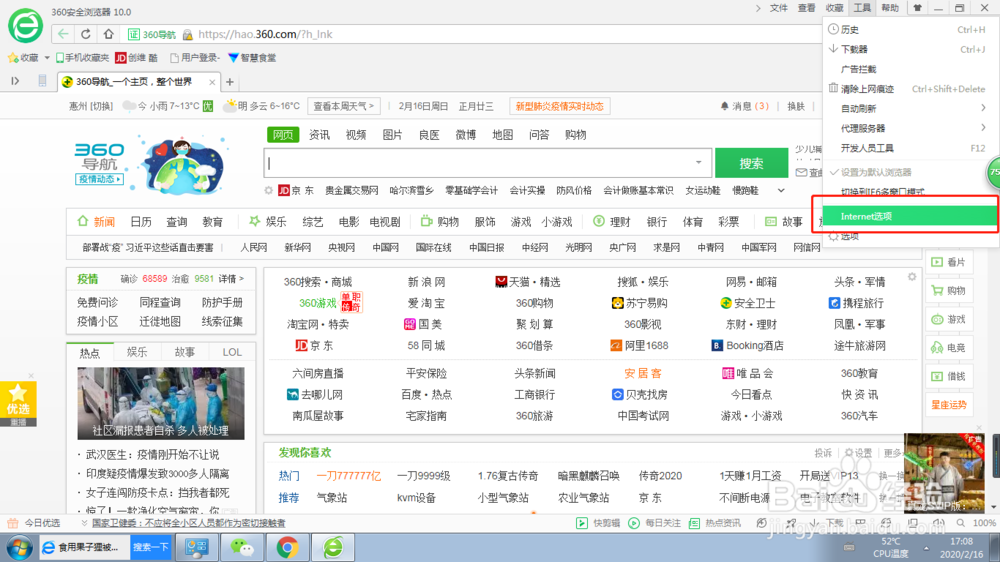Click 搜索一下 taskbar button

point(151,547)
